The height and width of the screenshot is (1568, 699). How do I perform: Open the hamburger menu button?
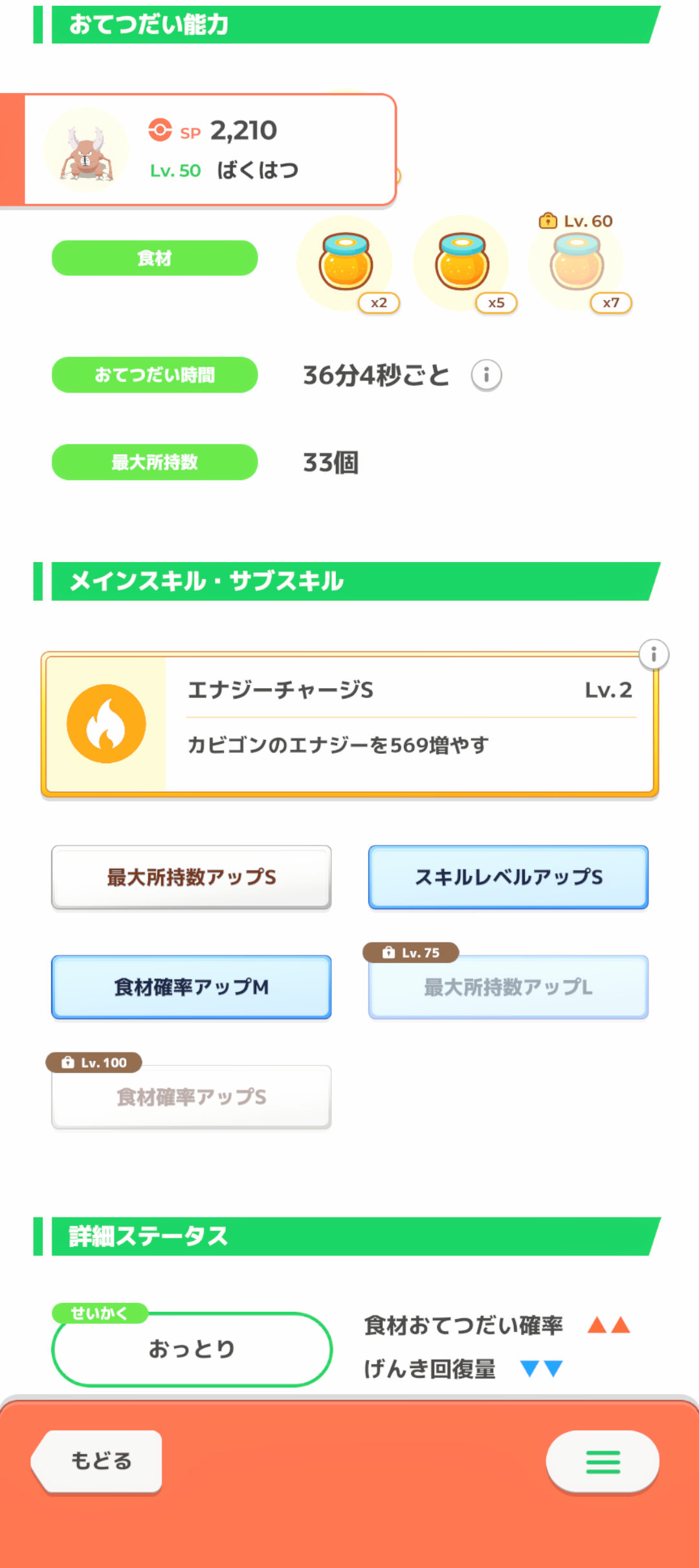tap(603, 1461)
